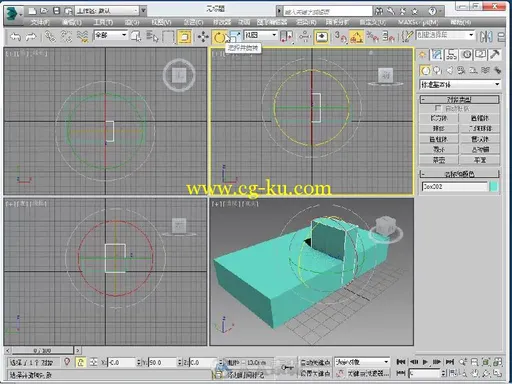This screenshot has height=384, width=512.
Task: Click the Box002 object name field
Action: (x=454, y=187)
